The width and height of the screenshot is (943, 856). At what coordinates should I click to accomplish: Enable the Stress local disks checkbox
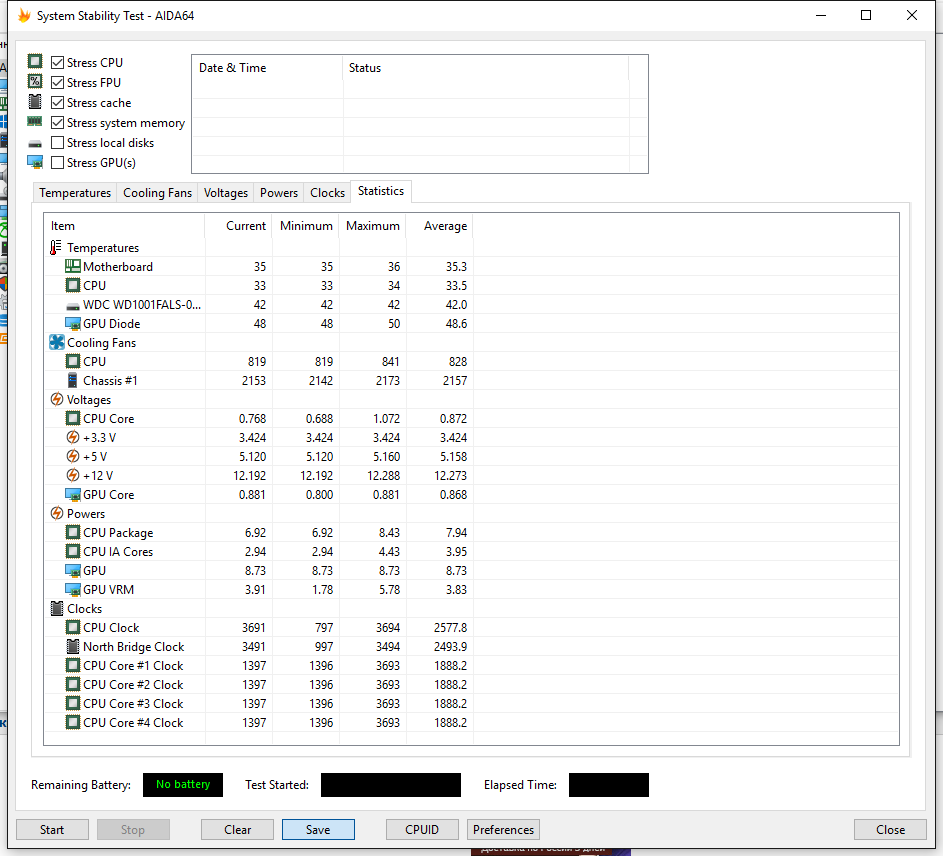[58, 143]
